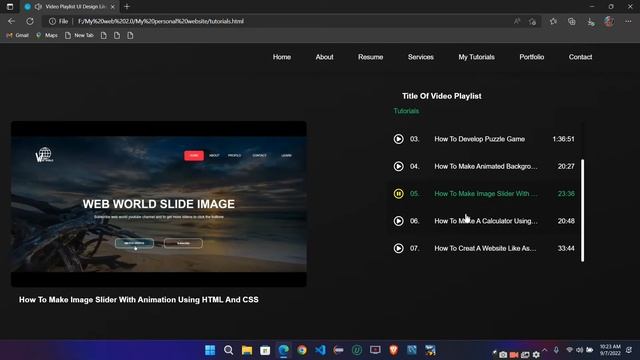This screenshot has width=640, height=360.
Task: Click the duration 1:36:51
Action: coord(563,139)
